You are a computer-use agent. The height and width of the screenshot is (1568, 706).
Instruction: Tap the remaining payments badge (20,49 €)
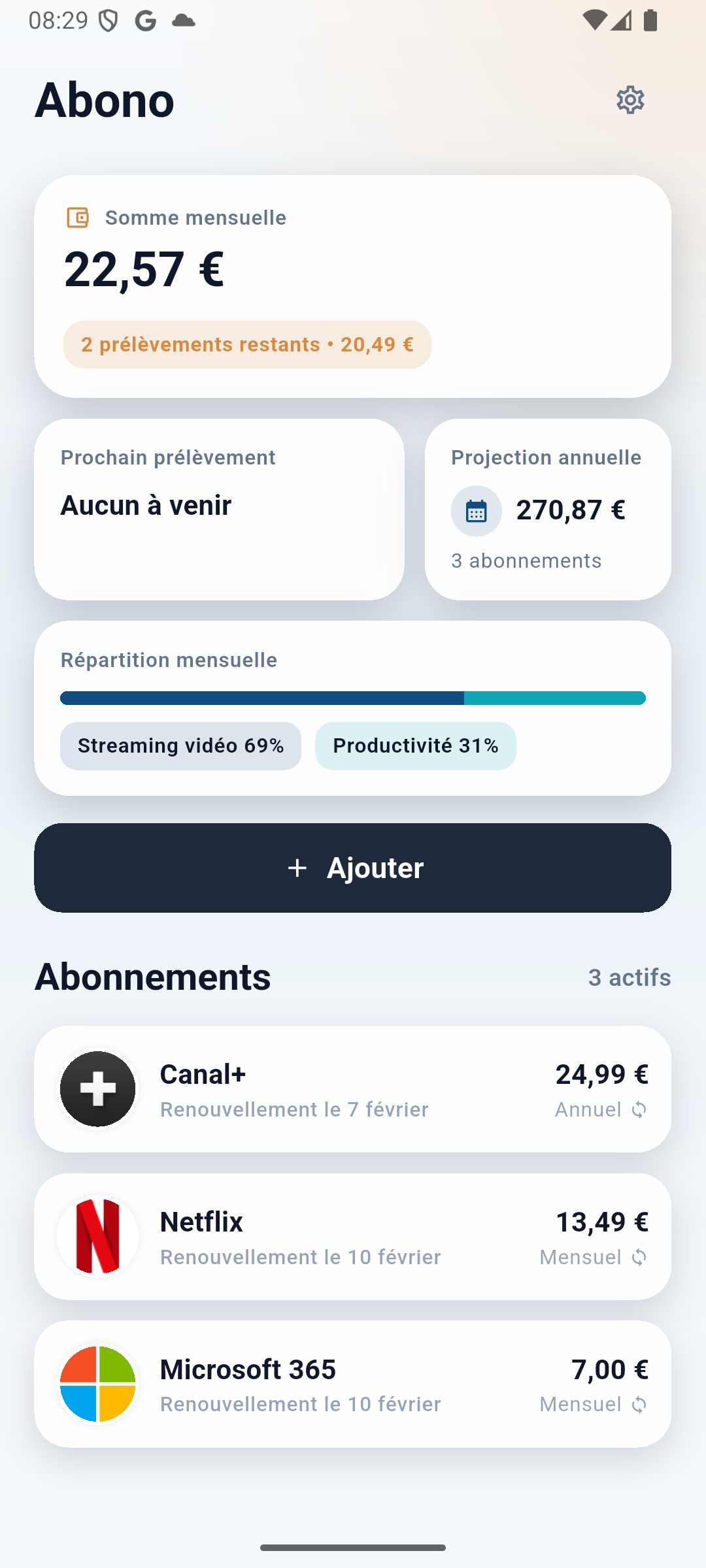247,344
